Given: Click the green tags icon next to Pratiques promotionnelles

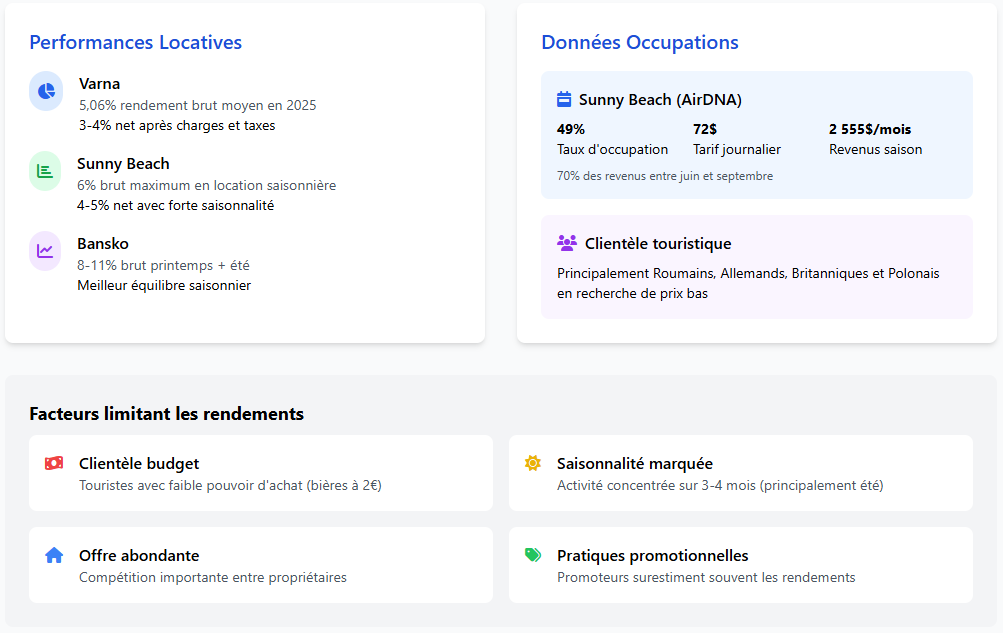Looking at the screenshot, I should point(531,555).
